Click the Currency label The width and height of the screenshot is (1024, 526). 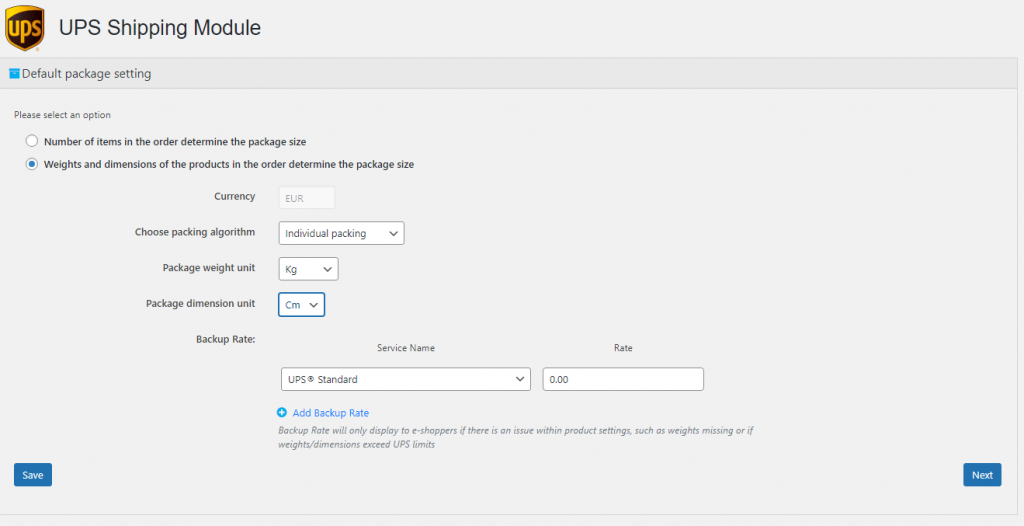pos(234,196)
